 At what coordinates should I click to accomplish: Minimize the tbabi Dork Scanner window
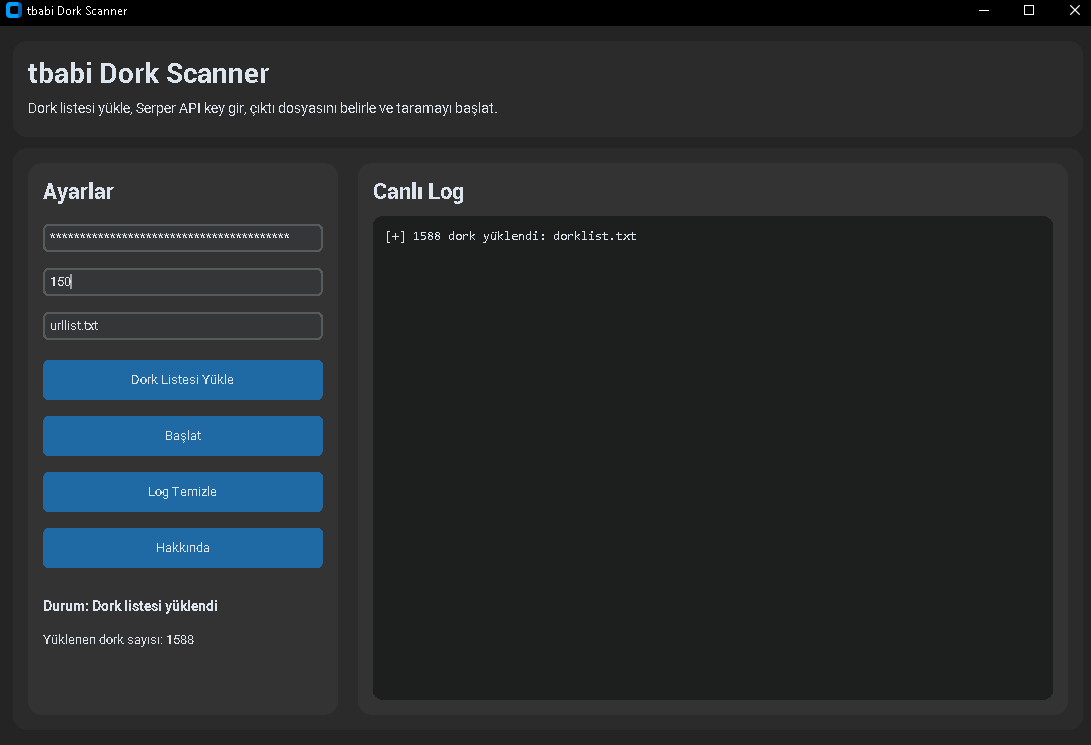(984, 10)
